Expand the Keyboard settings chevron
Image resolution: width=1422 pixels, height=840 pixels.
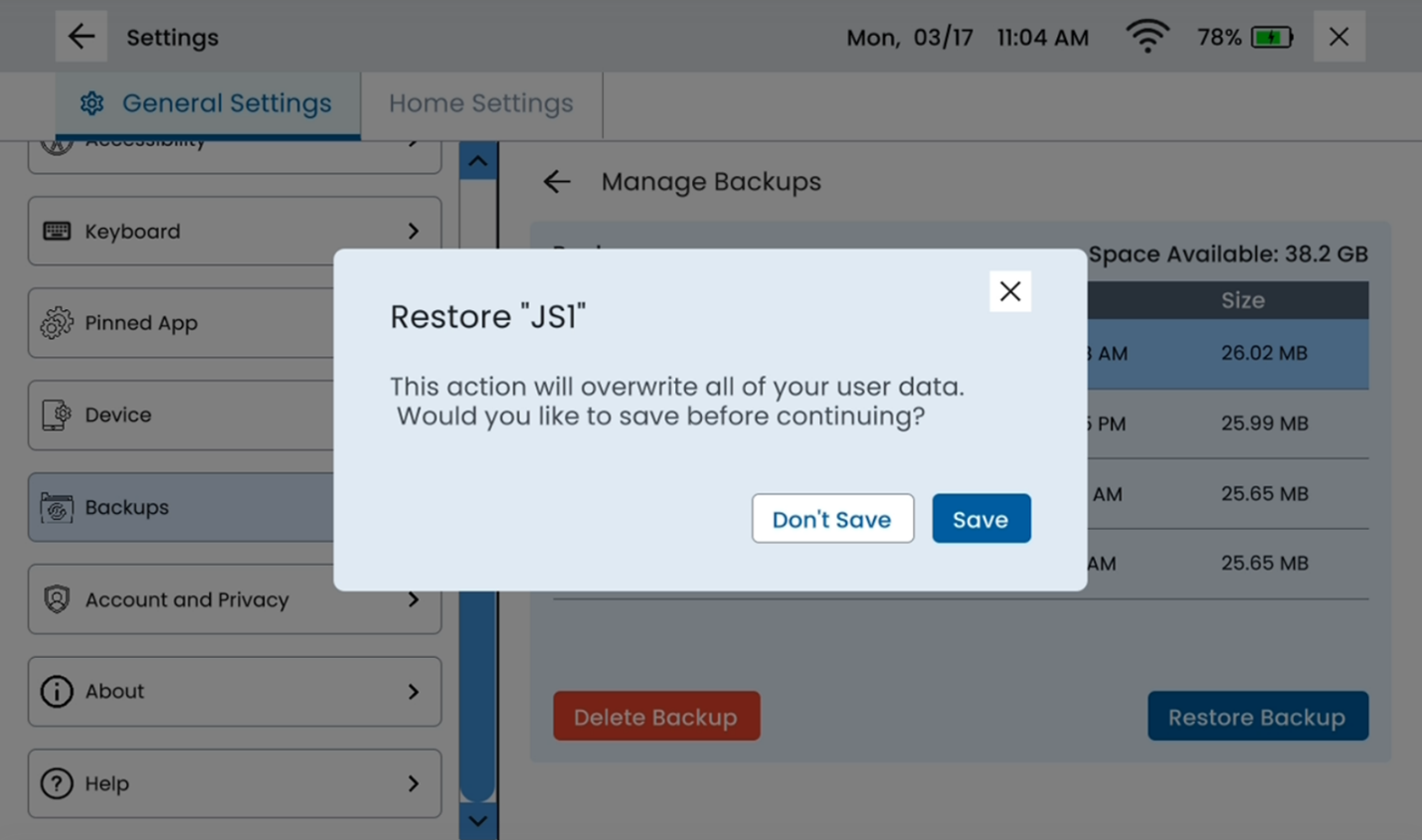414,231
